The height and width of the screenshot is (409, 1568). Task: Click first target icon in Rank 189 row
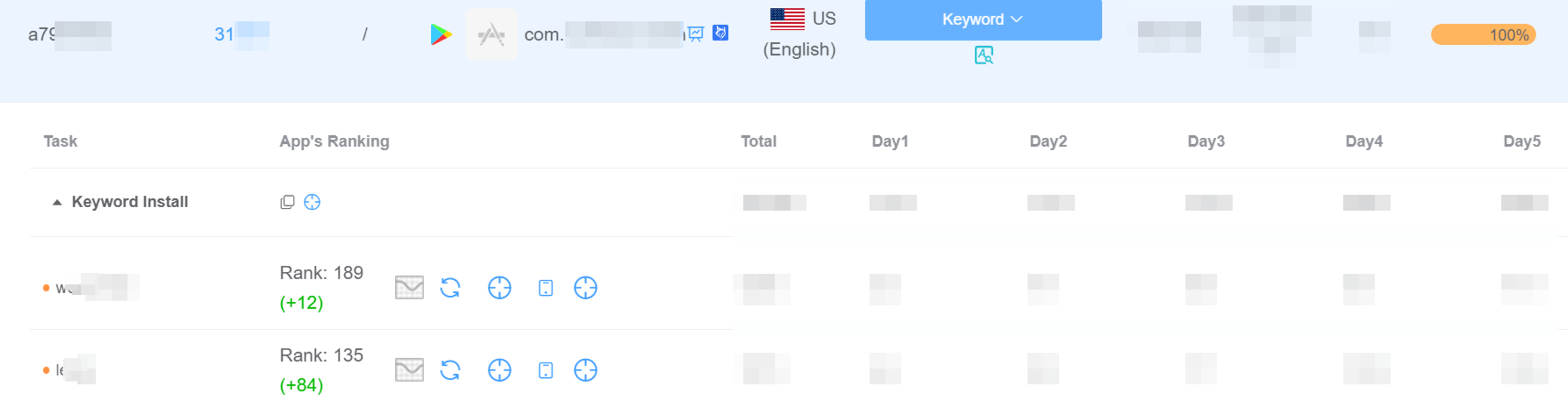coord(499,288)
